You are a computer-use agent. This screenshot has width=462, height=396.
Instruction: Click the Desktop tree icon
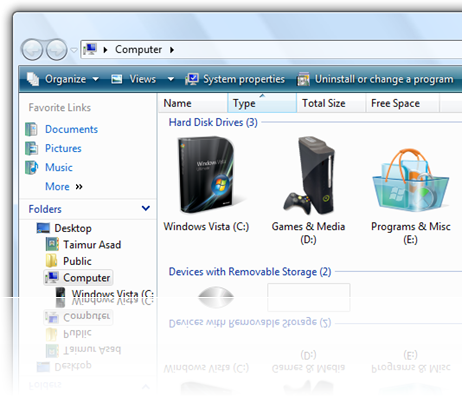pyautogui.click(x=43, y=228)
